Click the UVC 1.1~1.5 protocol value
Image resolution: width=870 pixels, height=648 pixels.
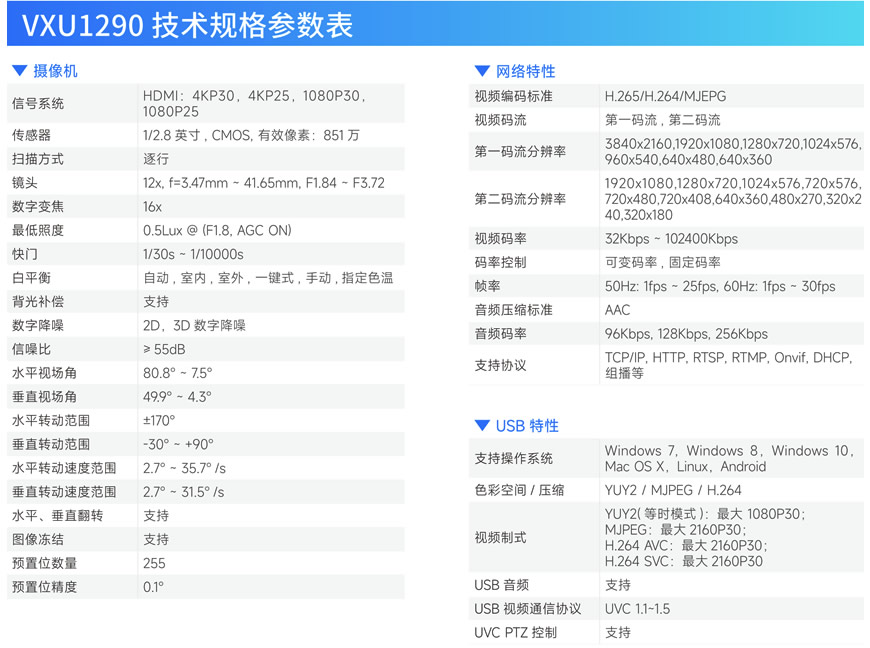[x=637, y=609]
